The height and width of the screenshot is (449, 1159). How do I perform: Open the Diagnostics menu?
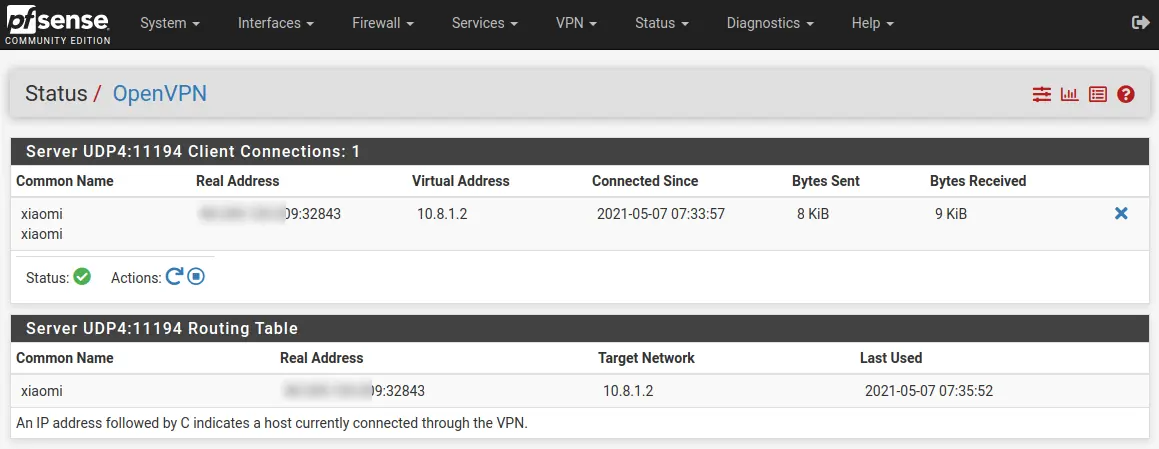pos(770,23)
